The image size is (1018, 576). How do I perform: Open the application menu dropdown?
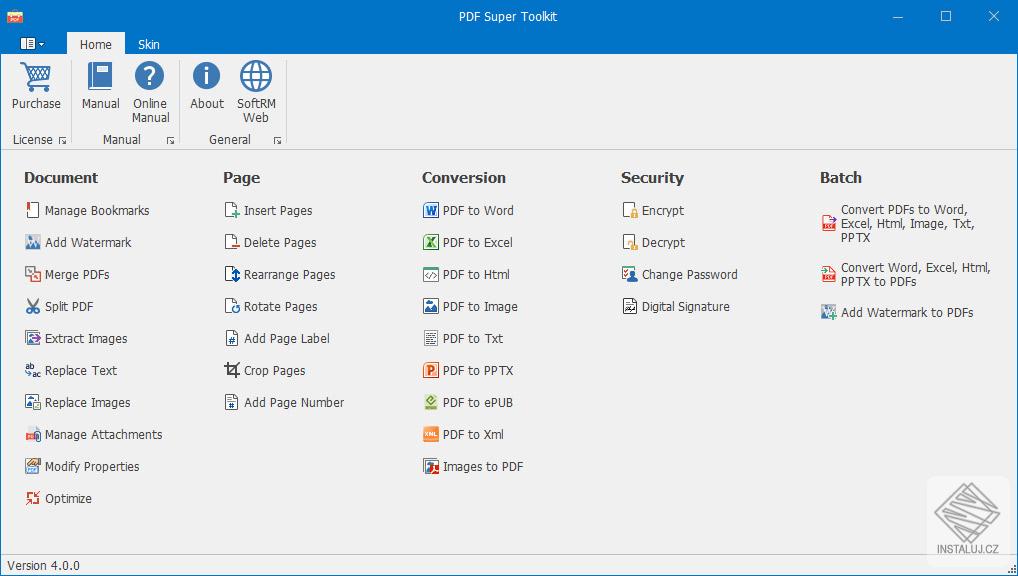pos(30,43)
